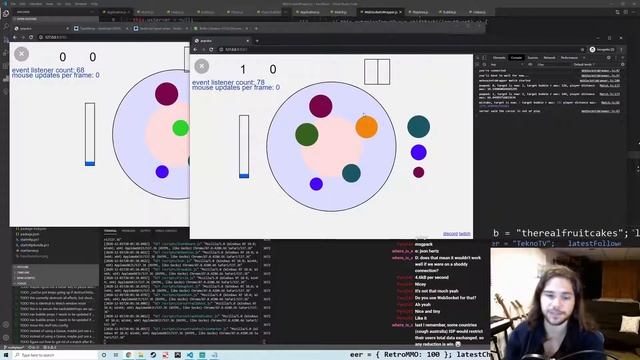Click the vertical blue meter in the back game
The width and height of the screenshot is (640, 360).
click(90, 134)
